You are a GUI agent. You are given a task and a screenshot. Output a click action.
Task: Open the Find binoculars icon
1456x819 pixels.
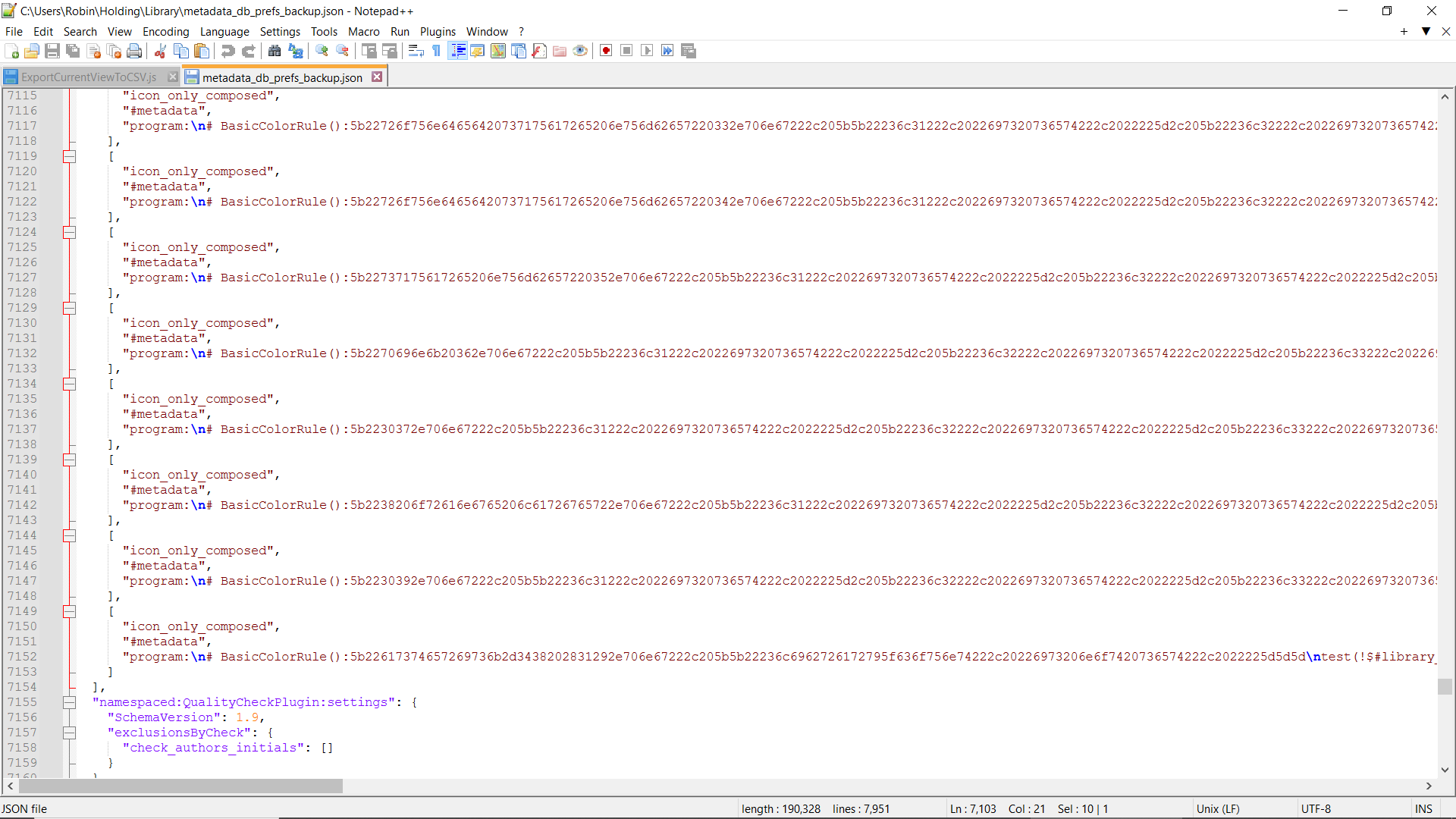(275, 51)
